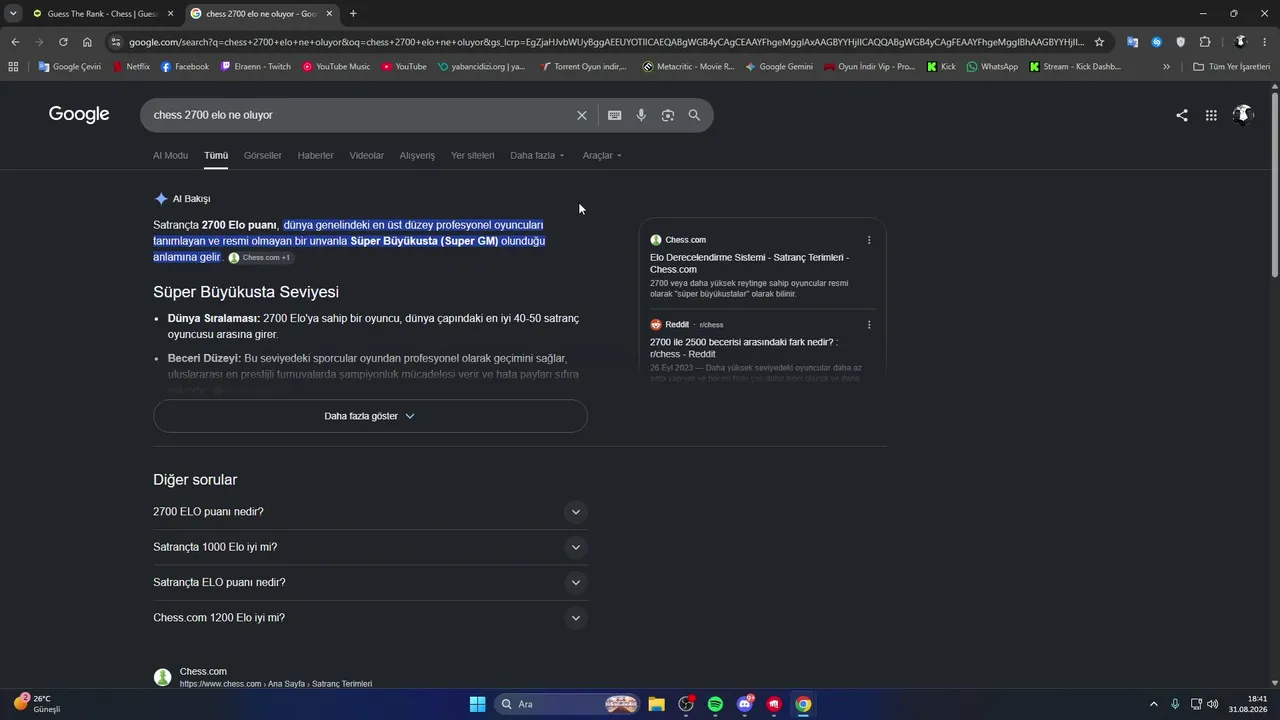Image resolution: width=1280 pixels, height=720 pixels.
Task: Show more bookmarks with the overflow chevron
Action: point(1166,67)
